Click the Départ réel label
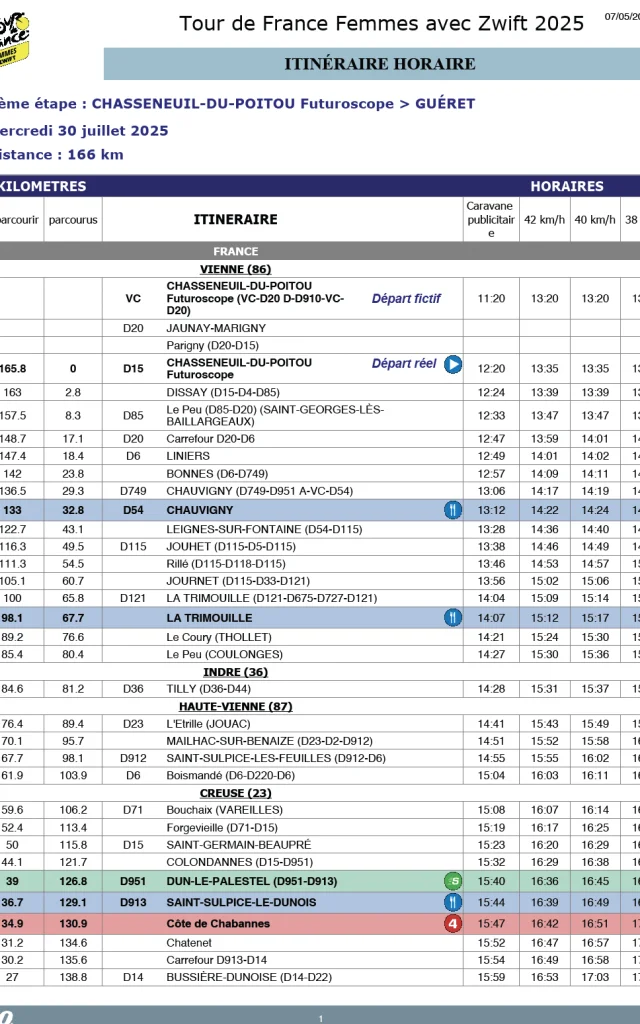640x1024 pixels. pyautogui.click(x=404, y=364)
